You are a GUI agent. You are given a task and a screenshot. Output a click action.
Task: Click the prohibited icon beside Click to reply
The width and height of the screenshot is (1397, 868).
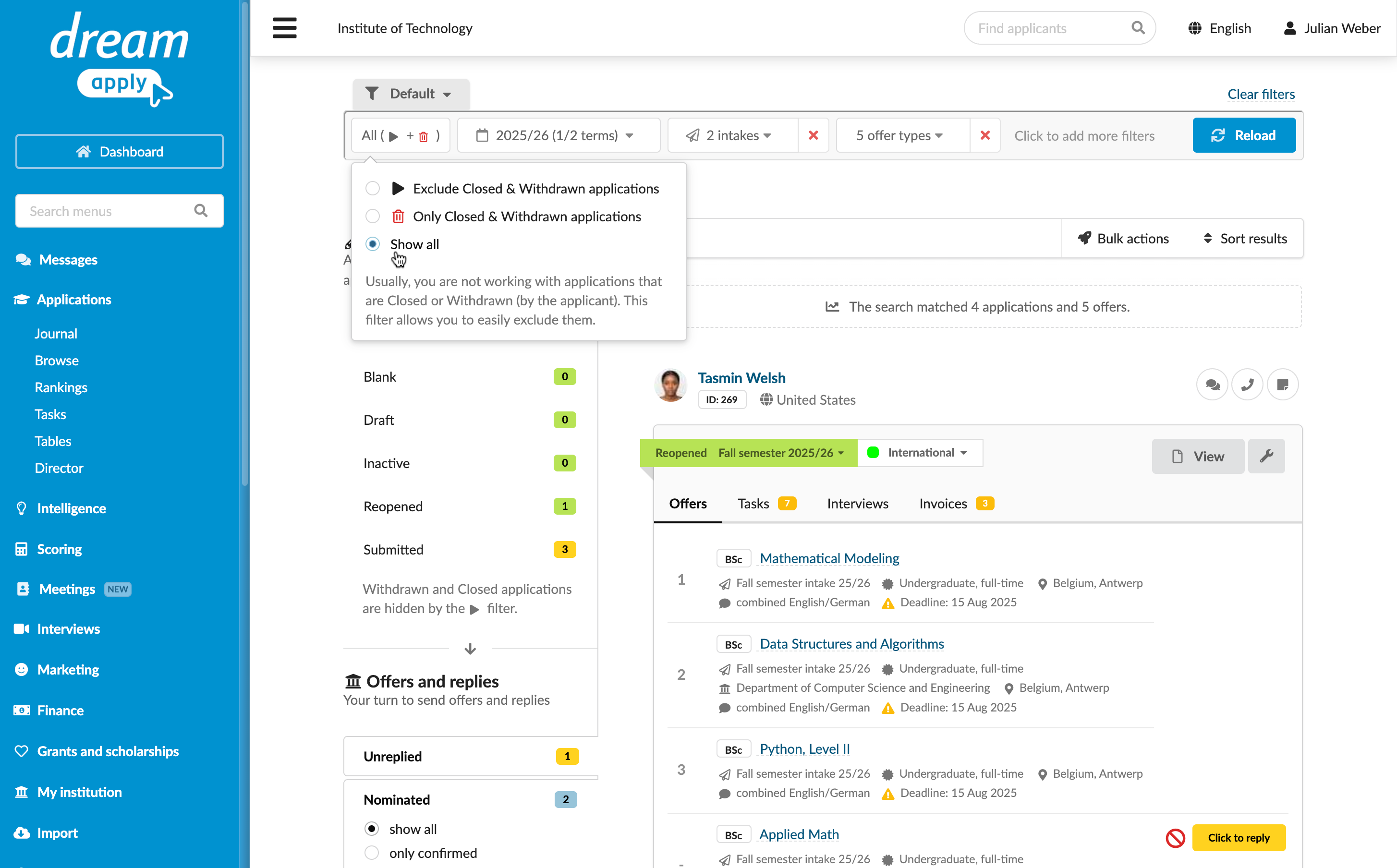1175,838
